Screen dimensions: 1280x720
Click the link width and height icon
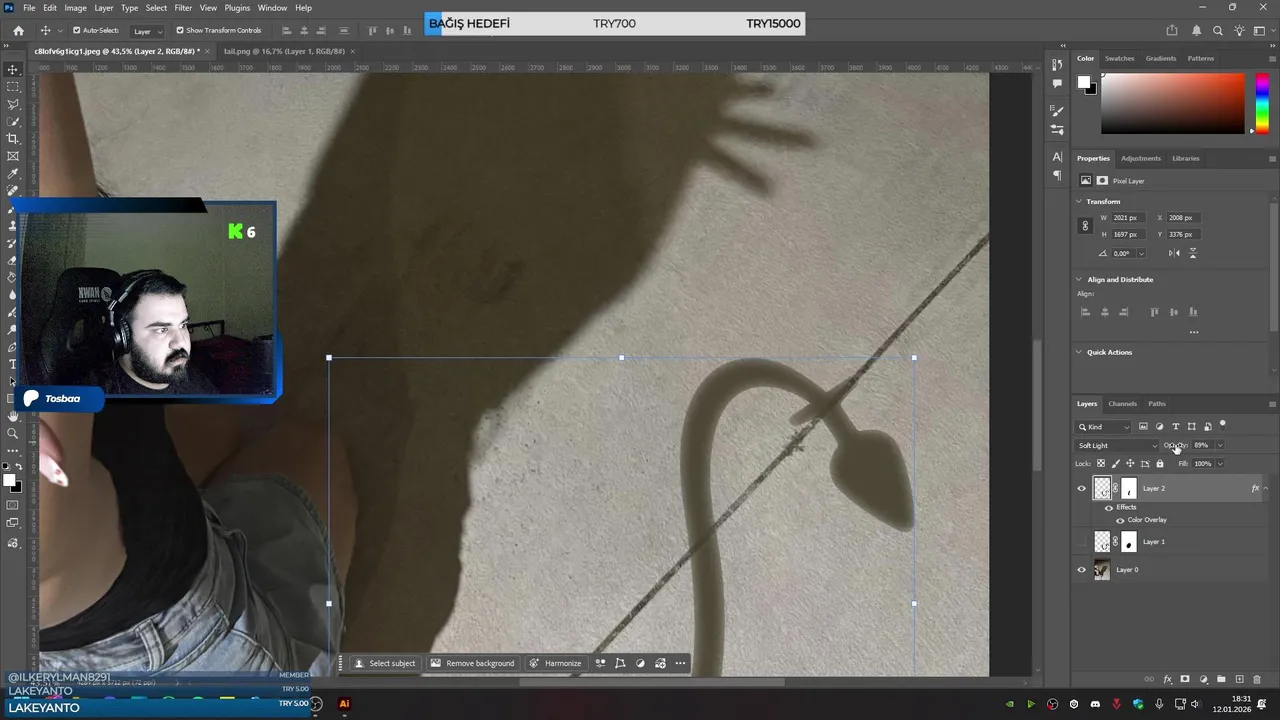tap(1085, 226)
